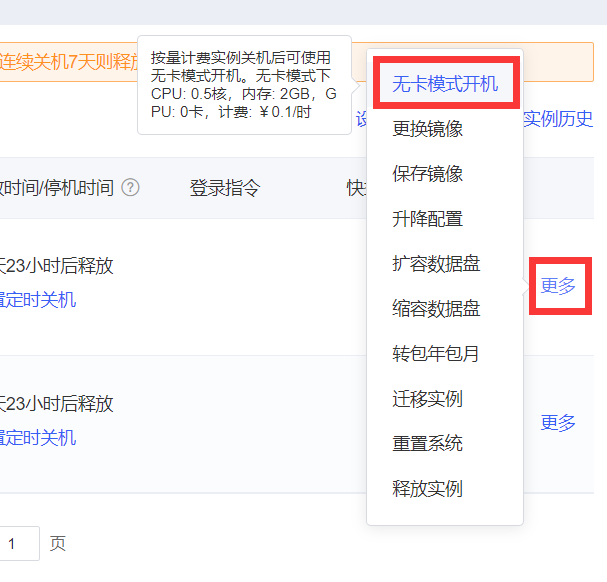Expand 更多 dropdown in the first row
Image resolution: width=607 pixels, height=582 pixels.
[x=558, y=286]
